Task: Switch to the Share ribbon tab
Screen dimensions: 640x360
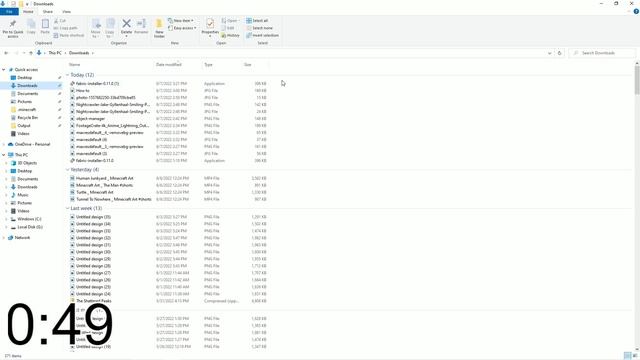Action: 48,11
